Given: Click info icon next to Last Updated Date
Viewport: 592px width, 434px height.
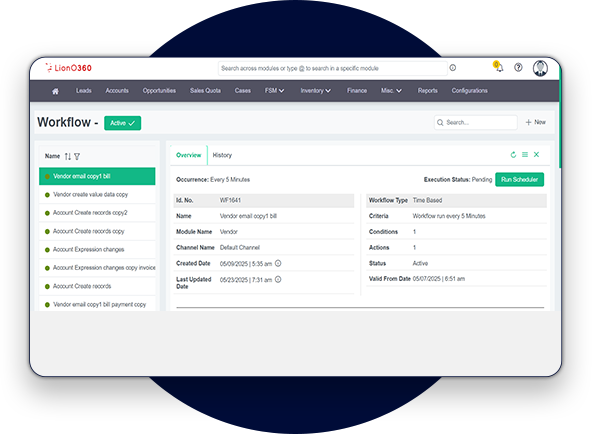Looking at the screenshot, I should pyautogui.click(x=278, y=280).
